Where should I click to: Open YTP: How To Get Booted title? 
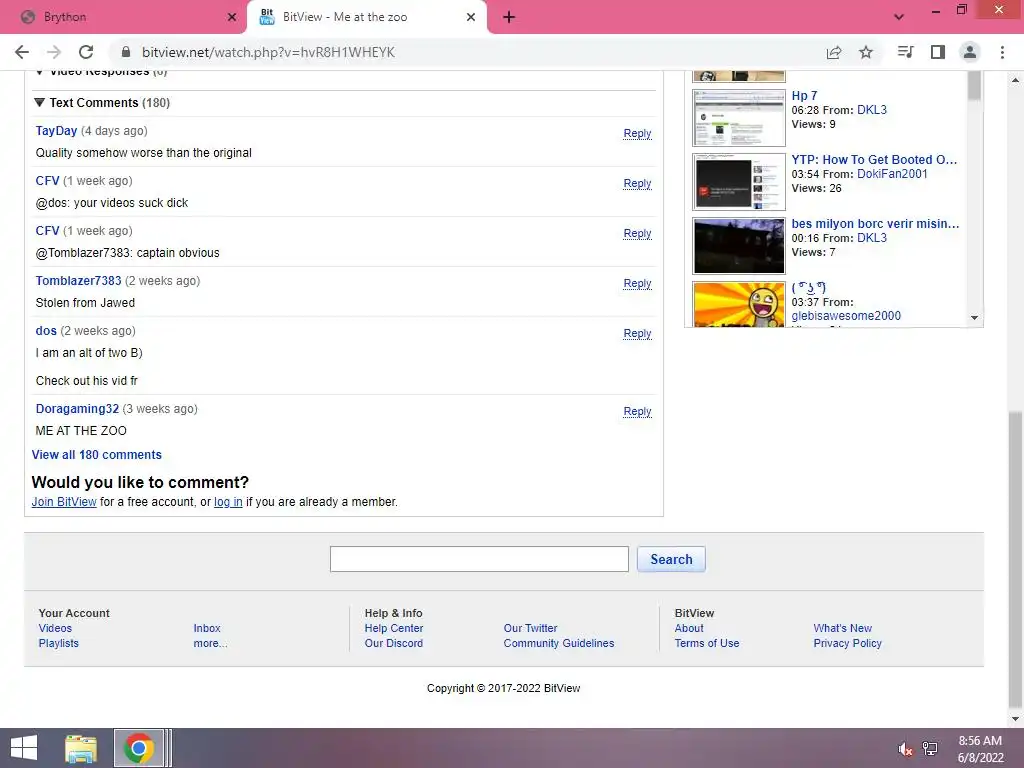(874, 159)
